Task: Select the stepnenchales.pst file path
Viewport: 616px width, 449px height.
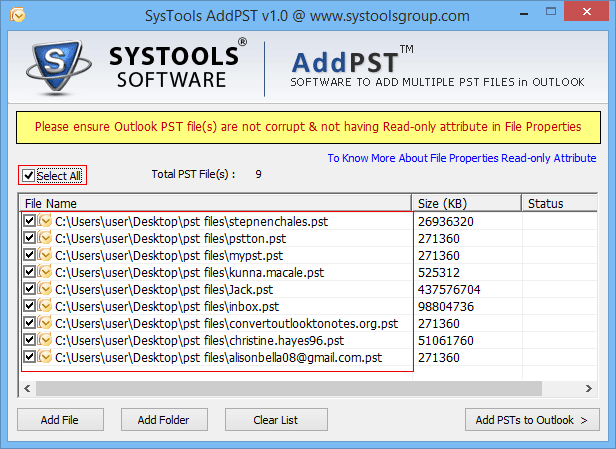Action: click(191, 222)
